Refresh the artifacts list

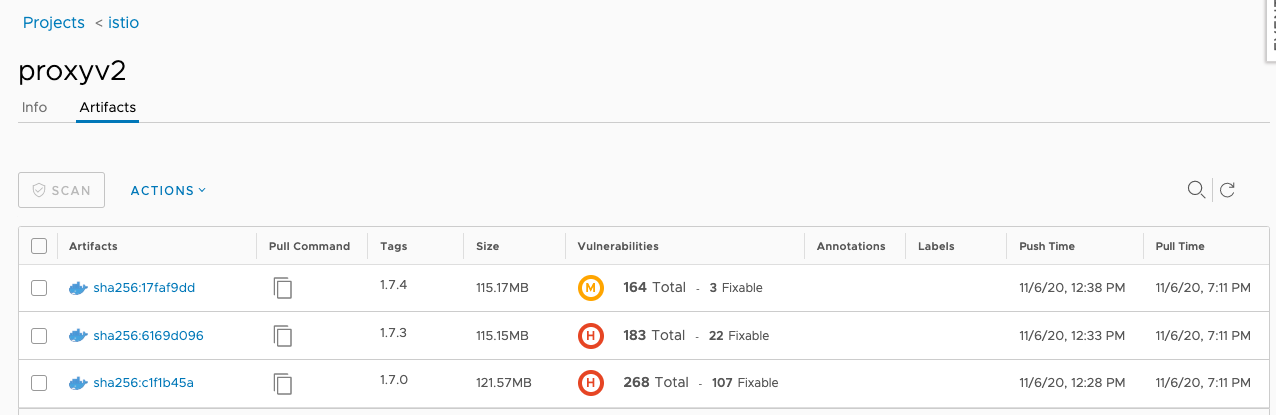pyautogui.click(x=1228, y=190)
